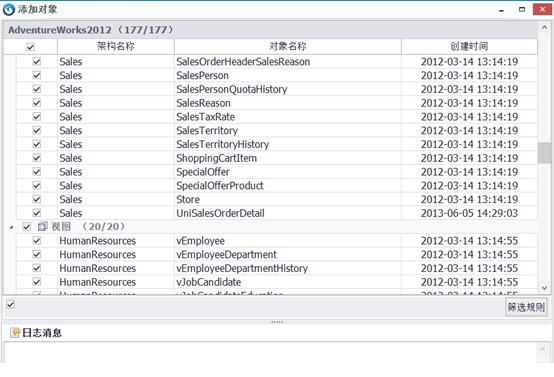Click the views group icon next to 视图

[42, 226]
